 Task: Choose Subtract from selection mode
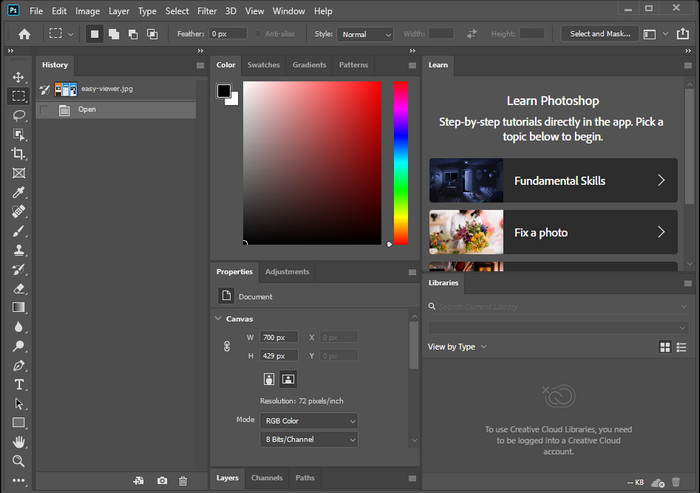(133, 34)
